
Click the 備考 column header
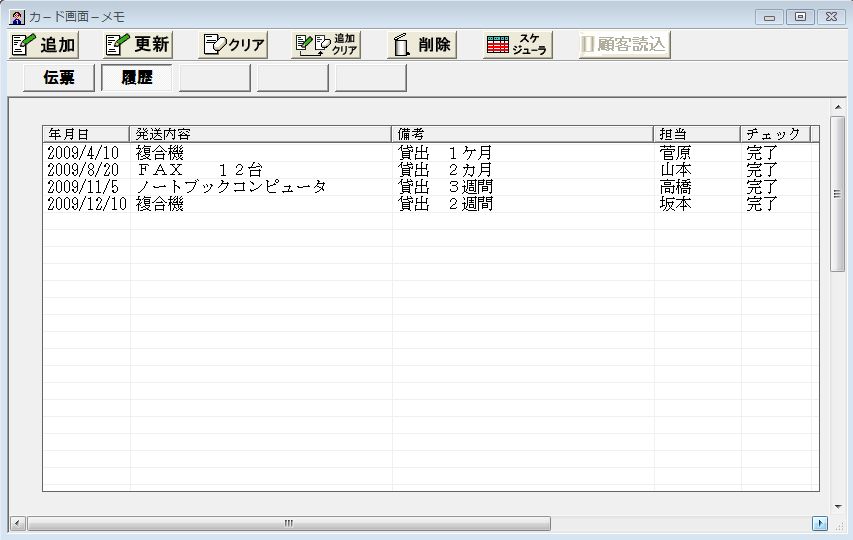tap(522, 134)
